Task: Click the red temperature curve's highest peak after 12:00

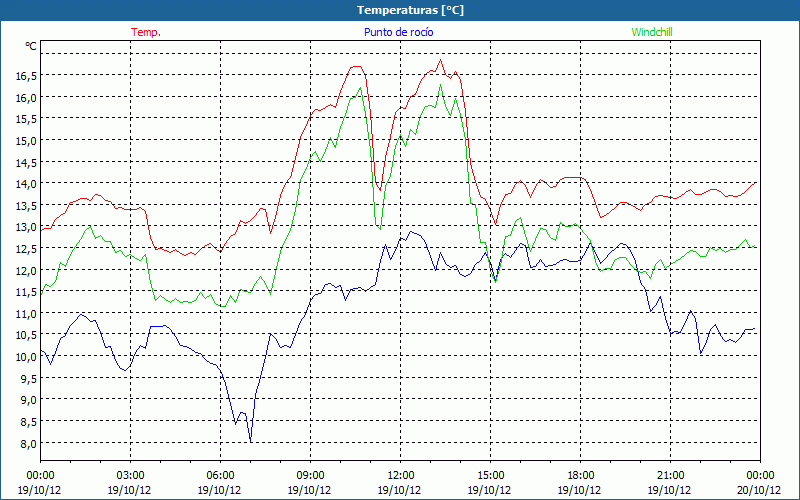Action: [440, 60]
